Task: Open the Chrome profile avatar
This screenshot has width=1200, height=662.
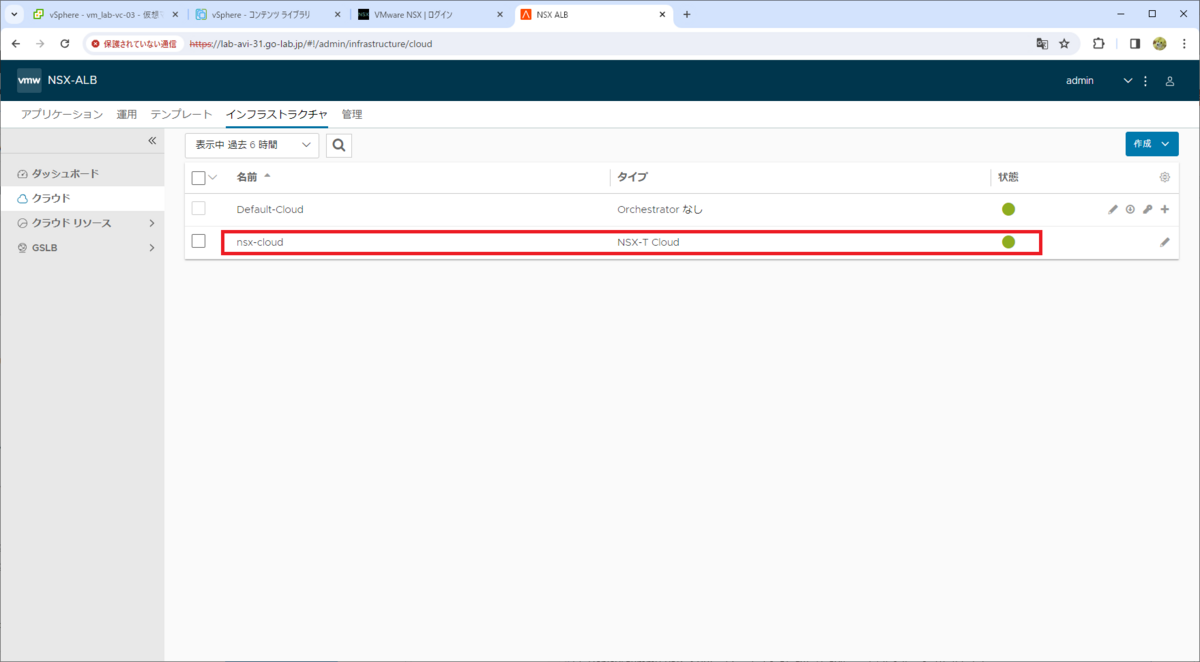Action: tap(1160, 44)
